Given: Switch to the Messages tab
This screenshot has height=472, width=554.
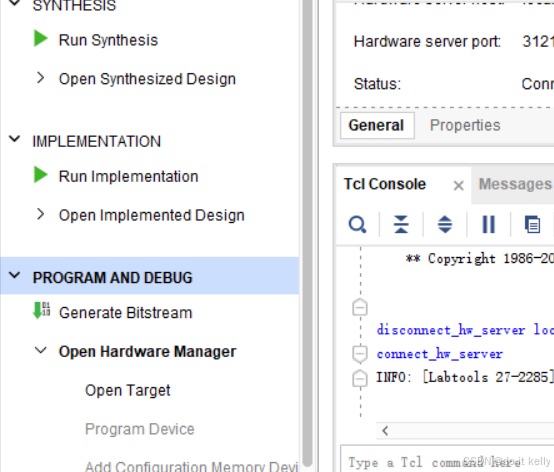Looking at the screenshot, I should pyautogui.click(x=515, y=184).
